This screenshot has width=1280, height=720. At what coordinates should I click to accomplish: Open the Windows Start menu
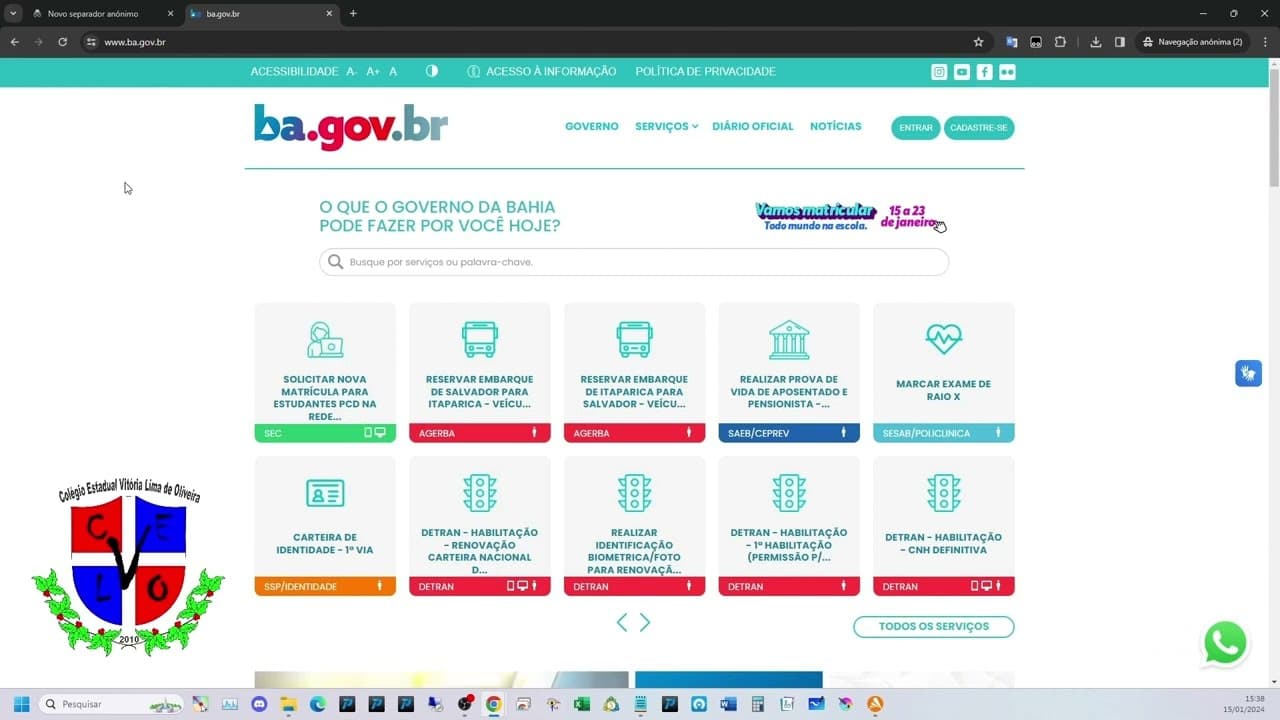(x=21, y=704)
